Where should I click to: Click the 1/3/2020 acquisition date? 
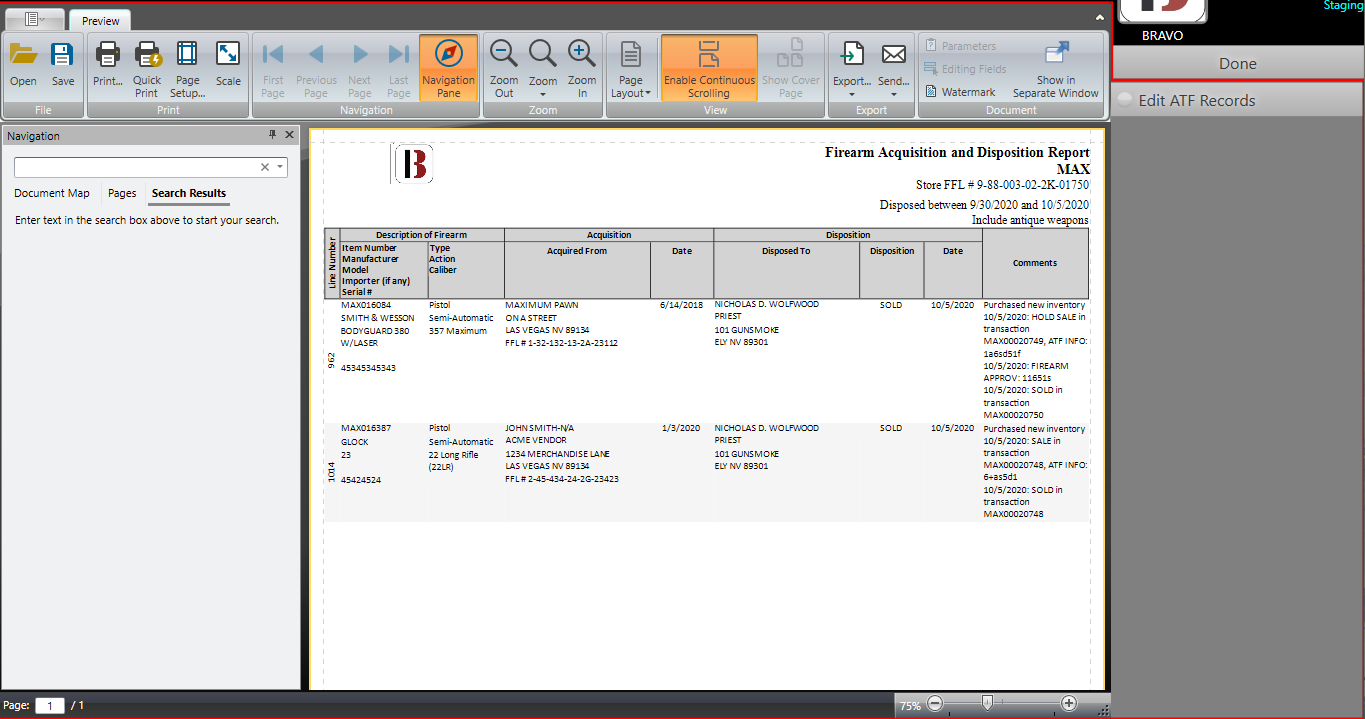click(684, 428)
